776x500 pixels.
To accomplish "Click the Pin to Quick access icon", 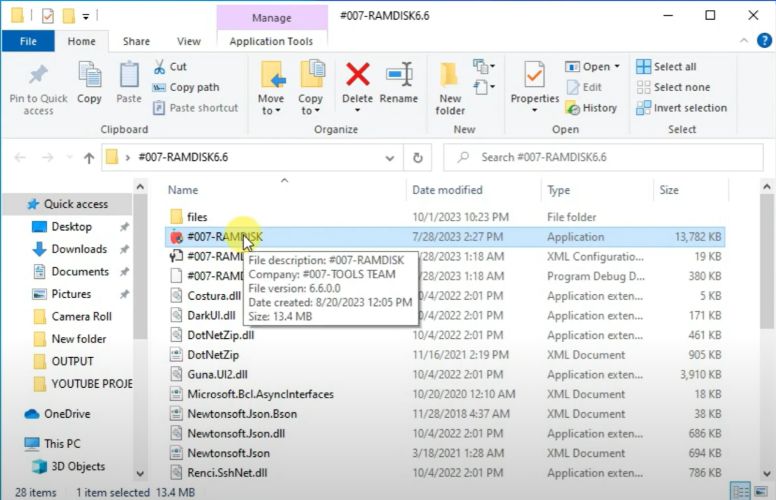I will coord(38,76).
